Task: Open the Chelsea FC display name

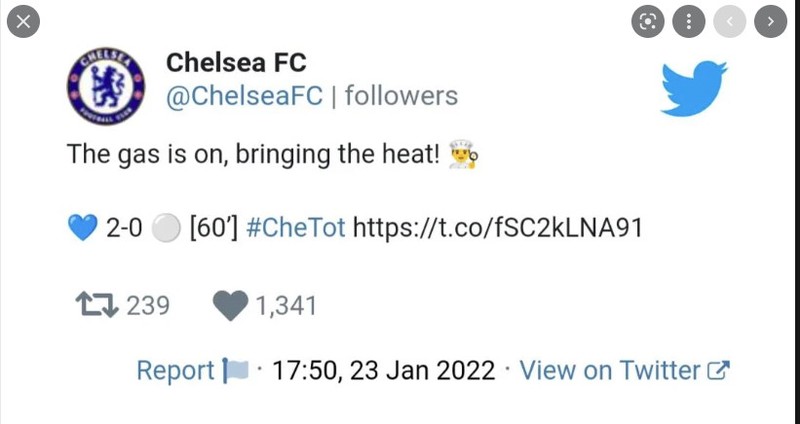Action: click(x=236, y=62)
